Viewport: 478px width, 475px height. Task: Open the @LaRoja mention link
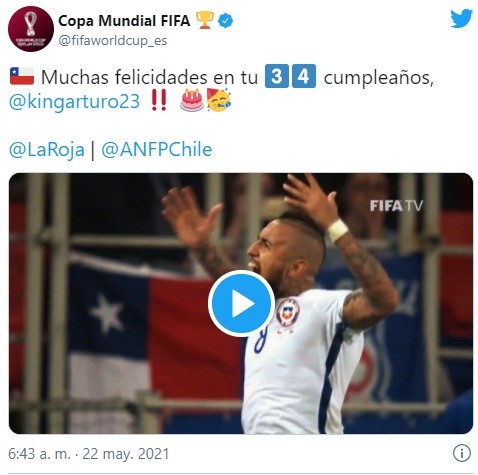coord(47,149)
